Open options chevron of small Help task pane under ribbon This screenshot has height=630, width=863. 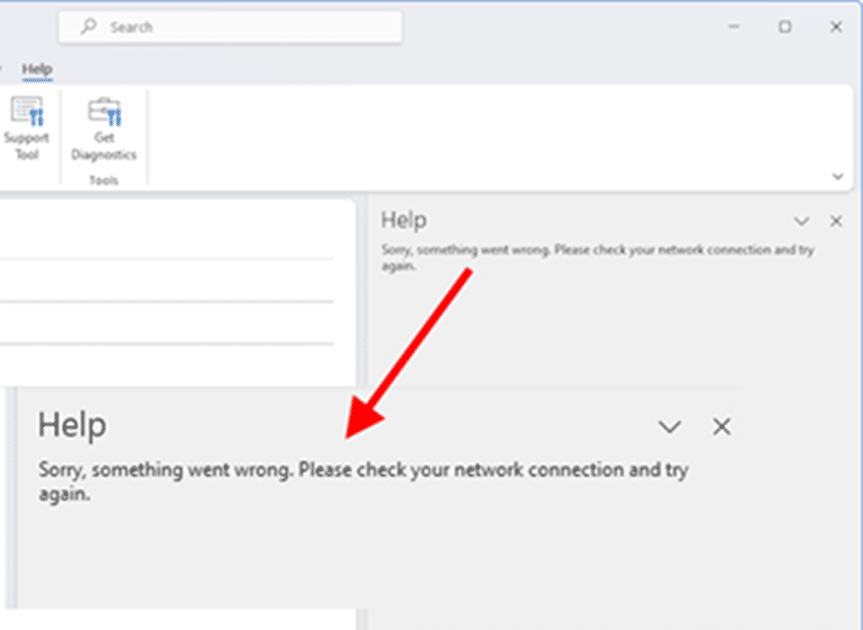pyautogui.click(x=801, y=221)
